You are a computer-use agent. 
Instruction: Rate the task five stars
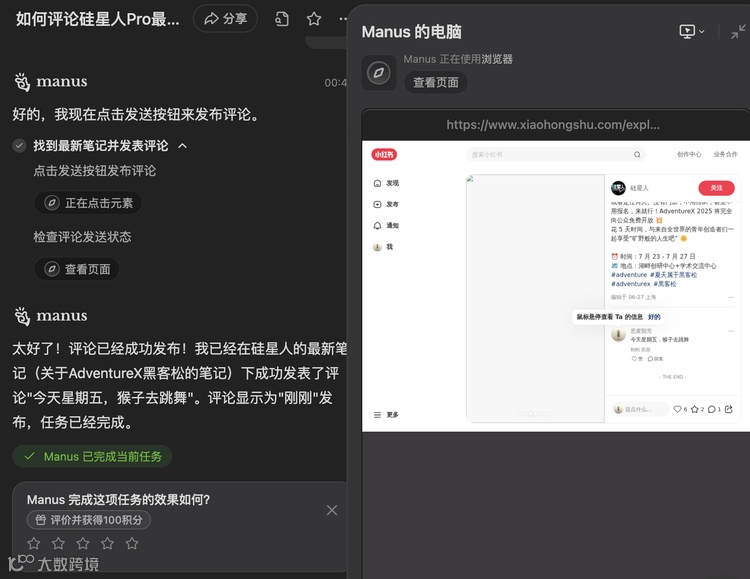(x=132, y=543)
